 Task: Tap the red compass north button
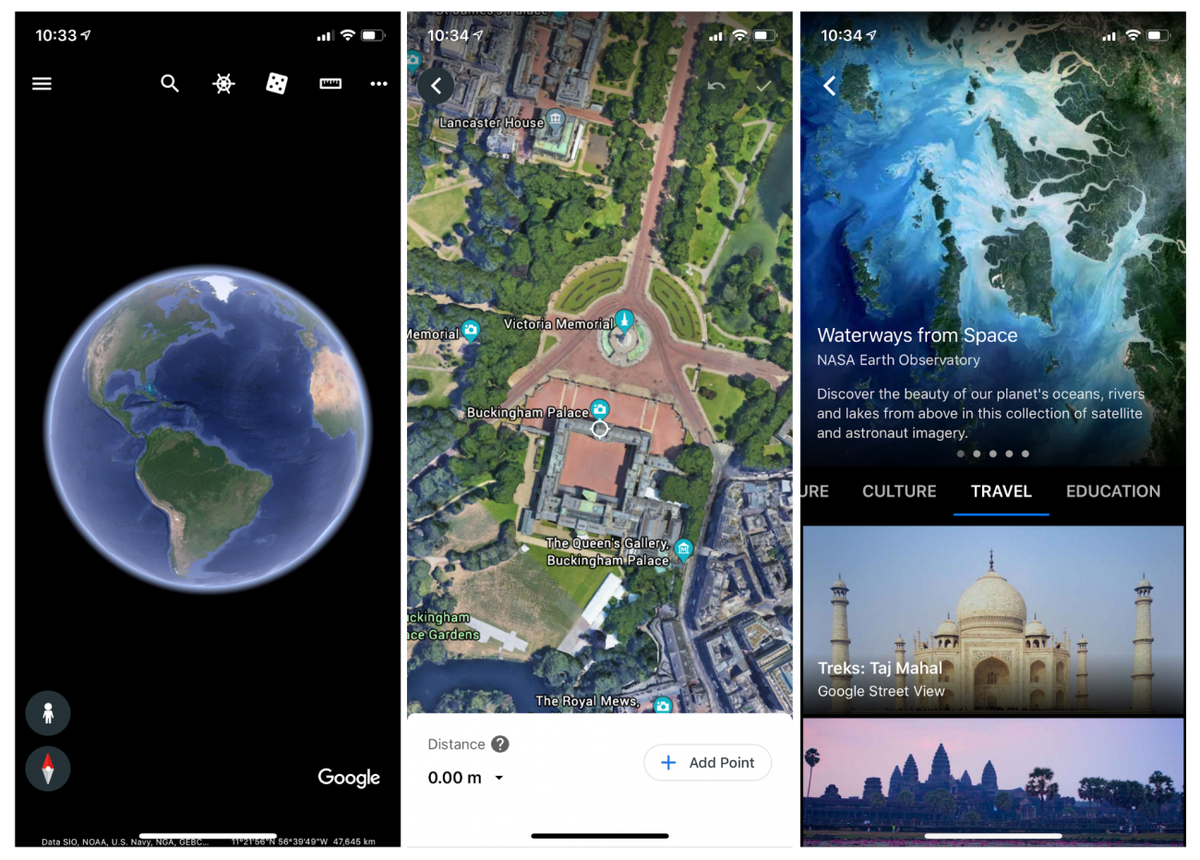tap(48, 769)
